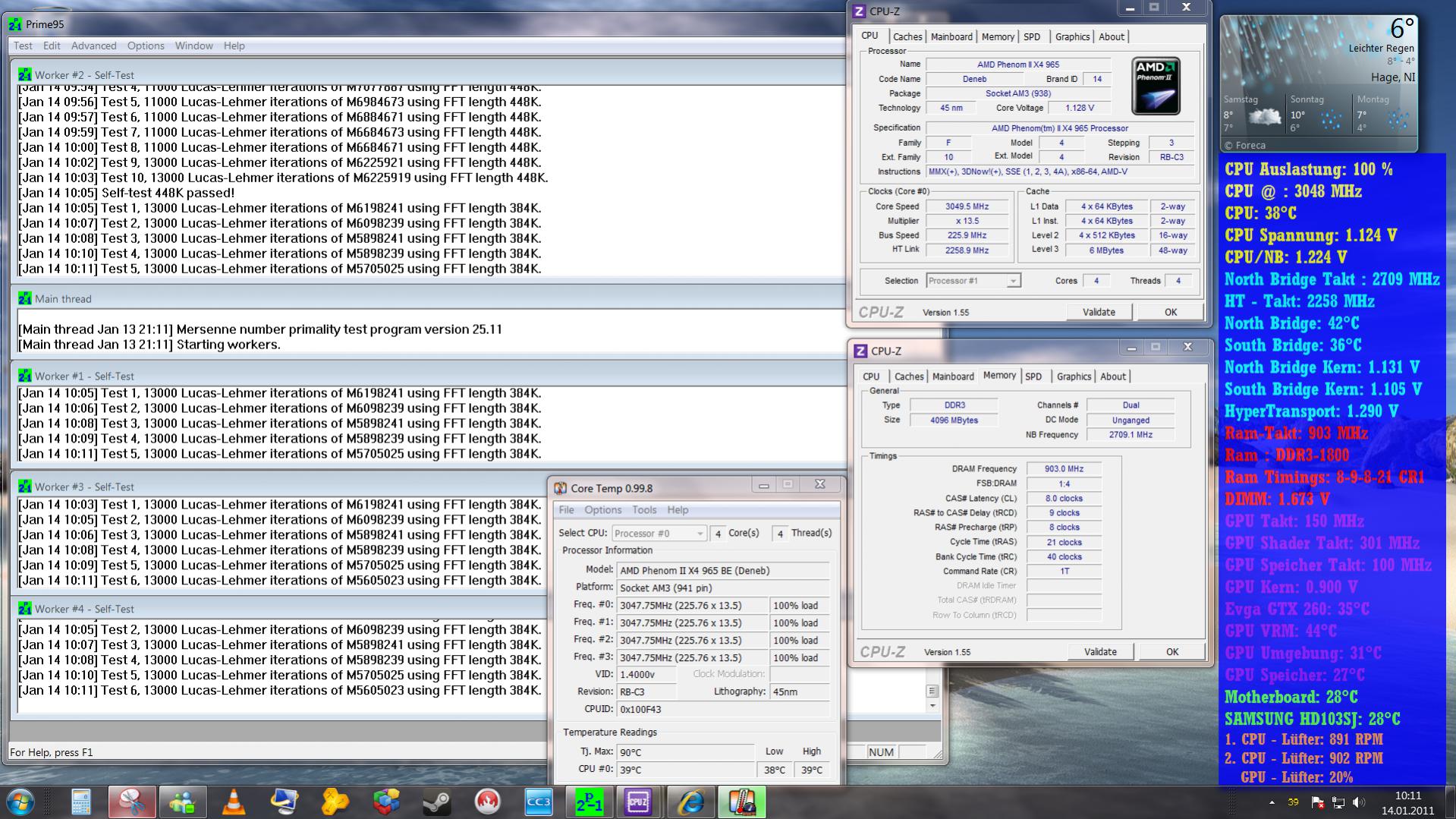Switch to Mainboard tab in lower CPU-Z
Image resolution: width=1456 pixels, height=819 pixels.
tap(953, 376)
